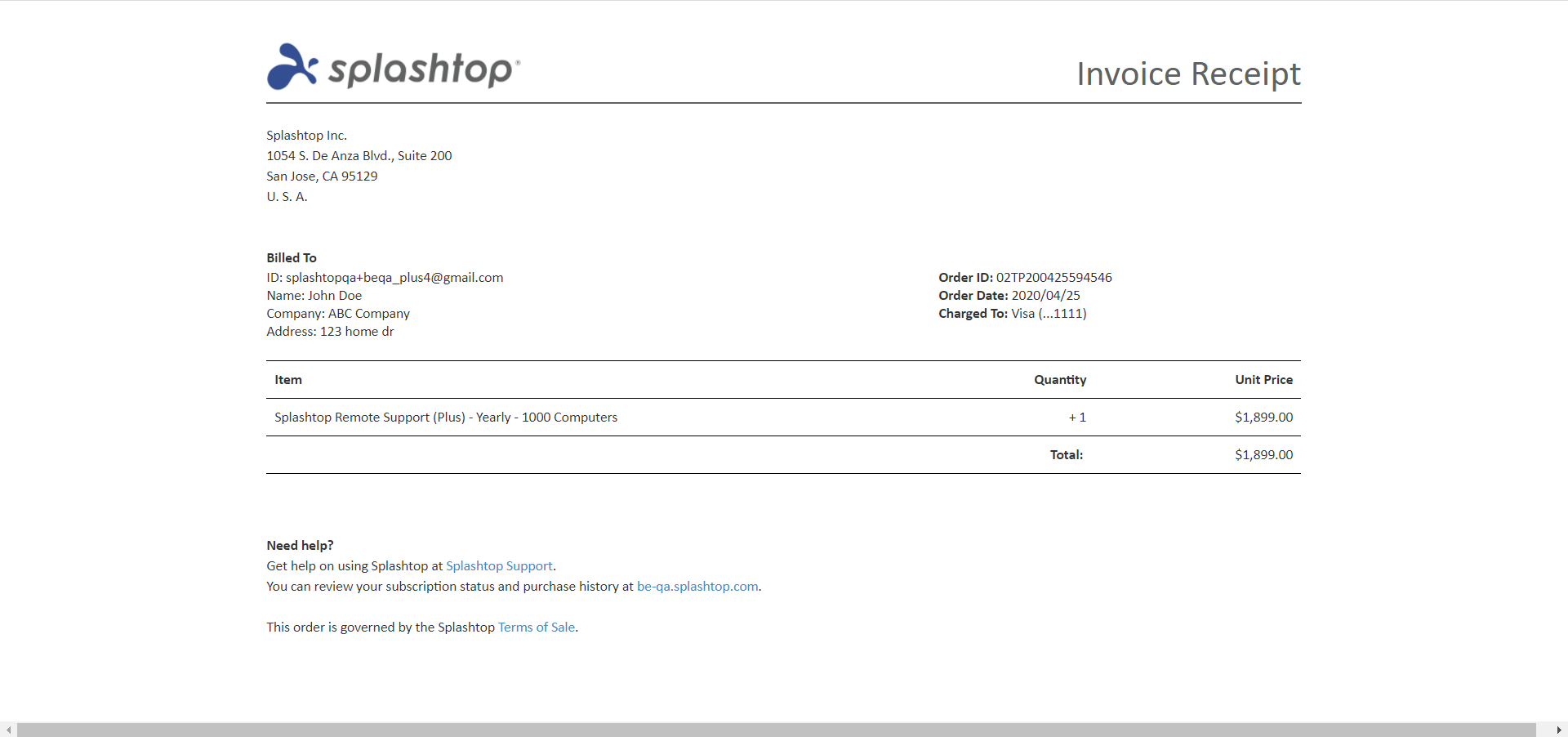Viewport: 1568px width, 737px height.
Task: Click the Item column header
Action: tap(288, 379)
